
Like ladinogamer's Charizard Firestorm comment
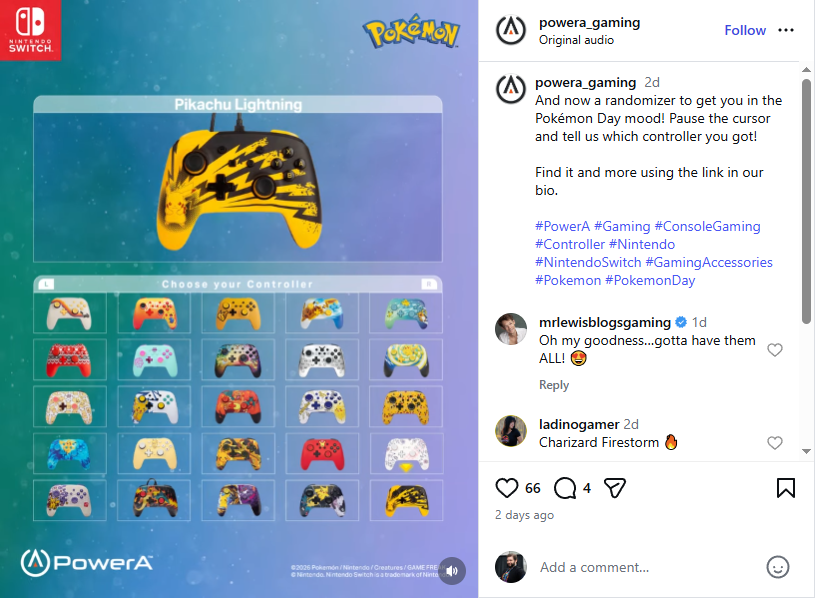(x=775, y=442)
